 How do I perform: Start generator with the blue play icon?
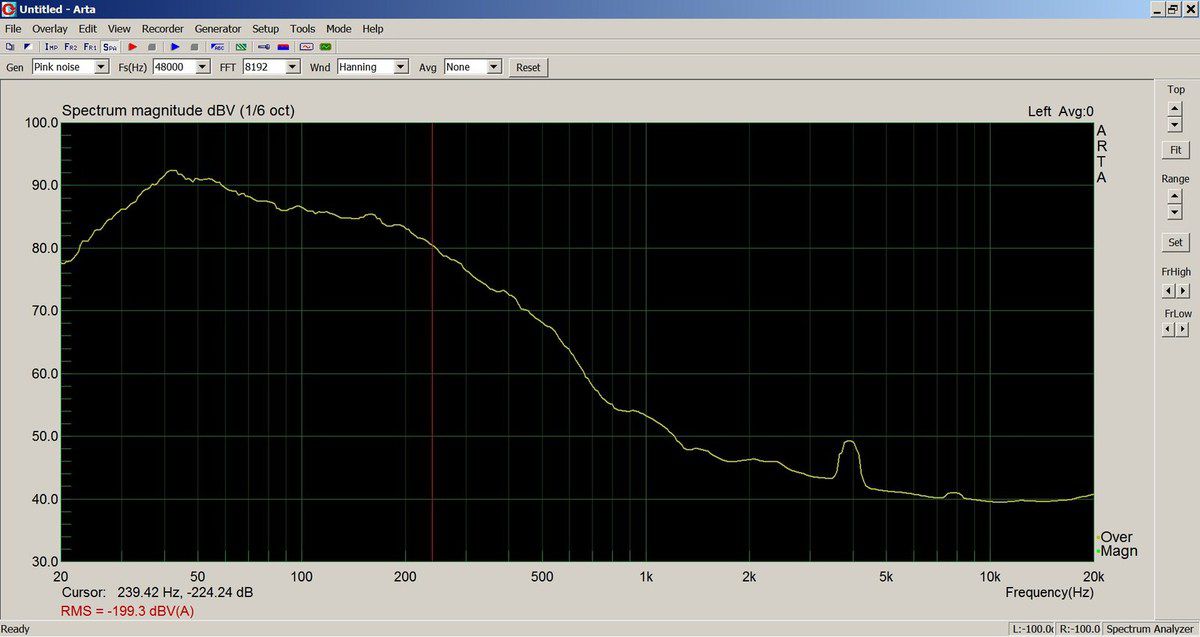[175, 46]
